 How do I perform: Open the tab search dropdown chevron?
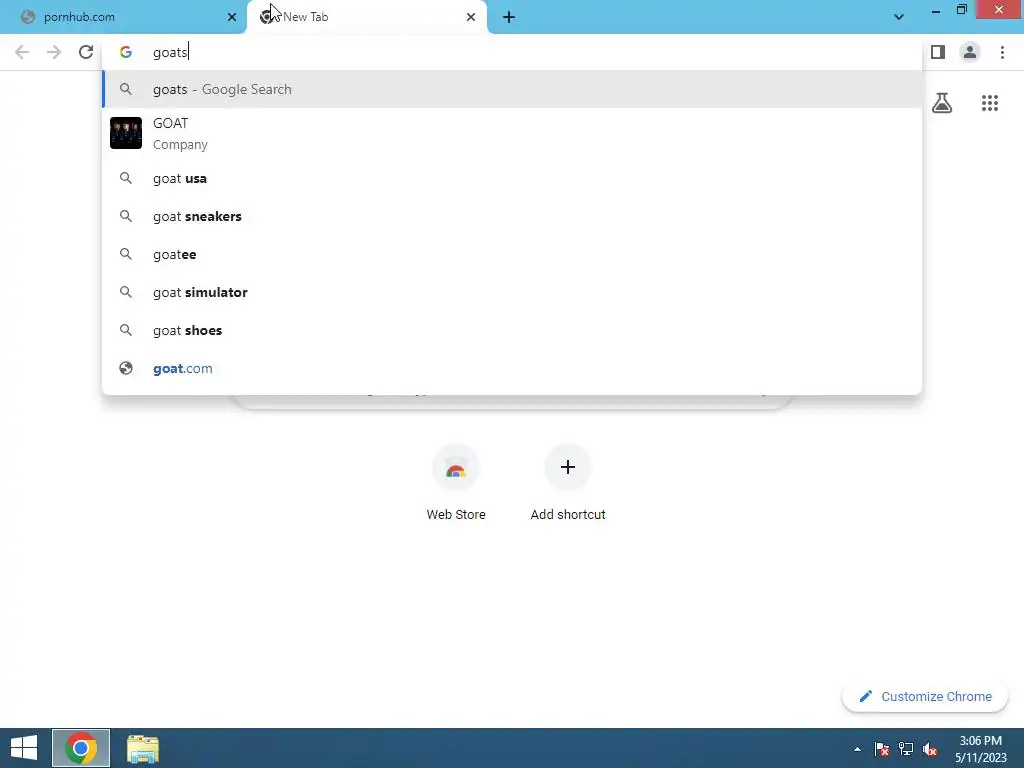[899, 17]
